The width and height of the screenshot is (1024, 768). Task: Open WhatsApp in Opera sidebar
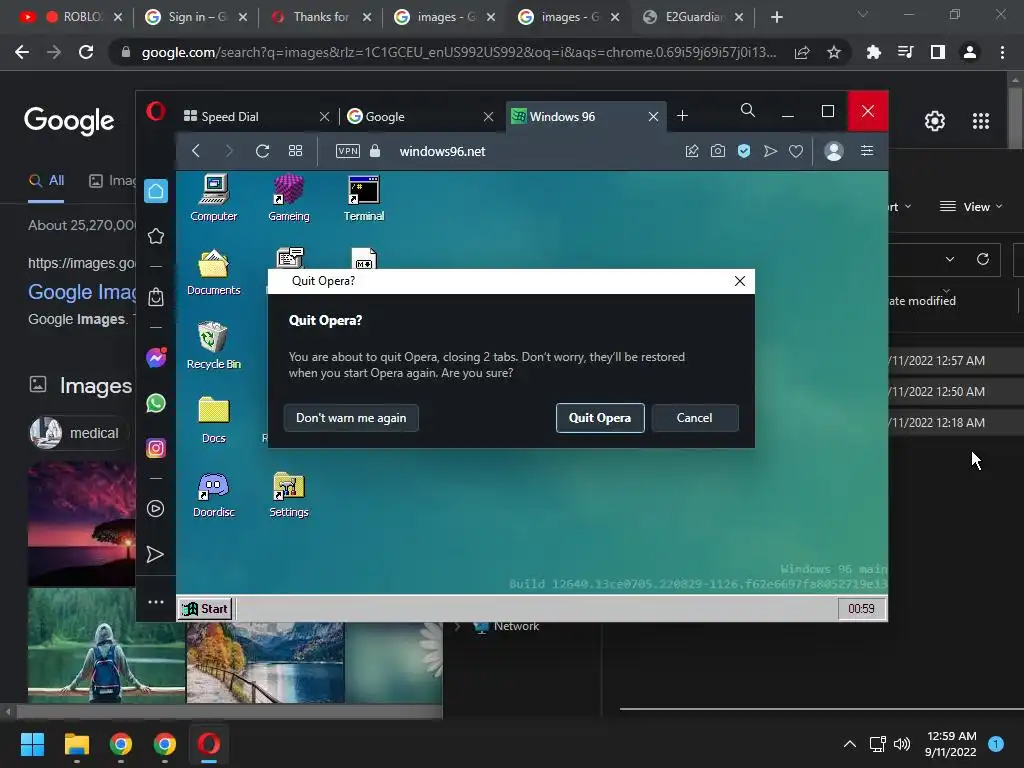(x=155, y=403)
